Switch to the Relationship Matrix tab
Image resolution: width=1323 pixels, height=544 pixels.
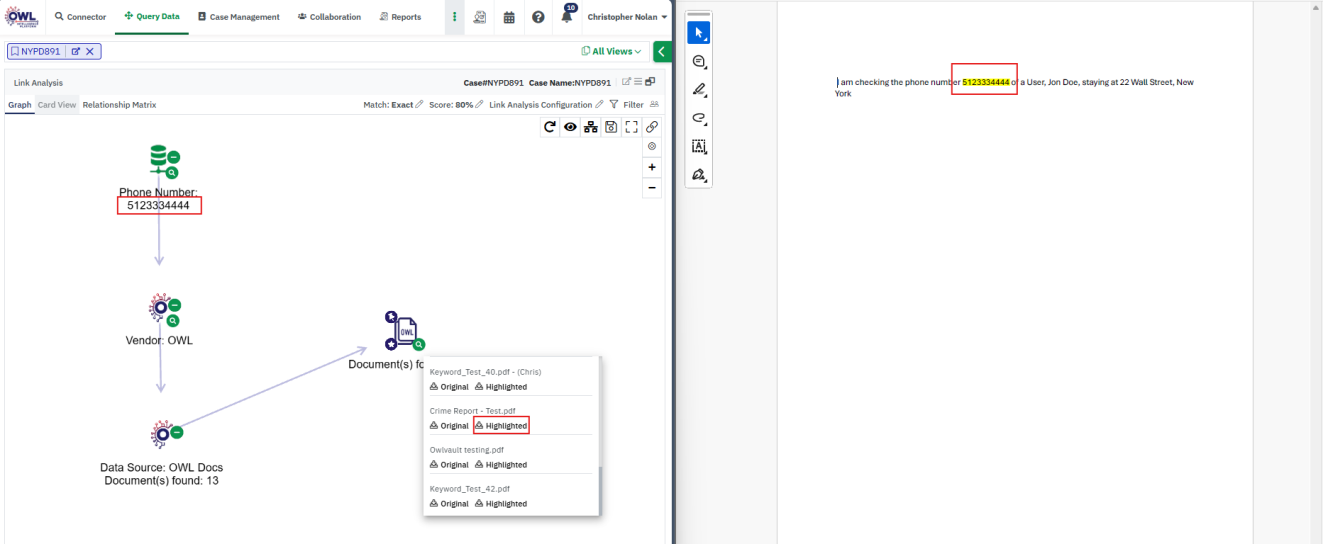point(119,105)
